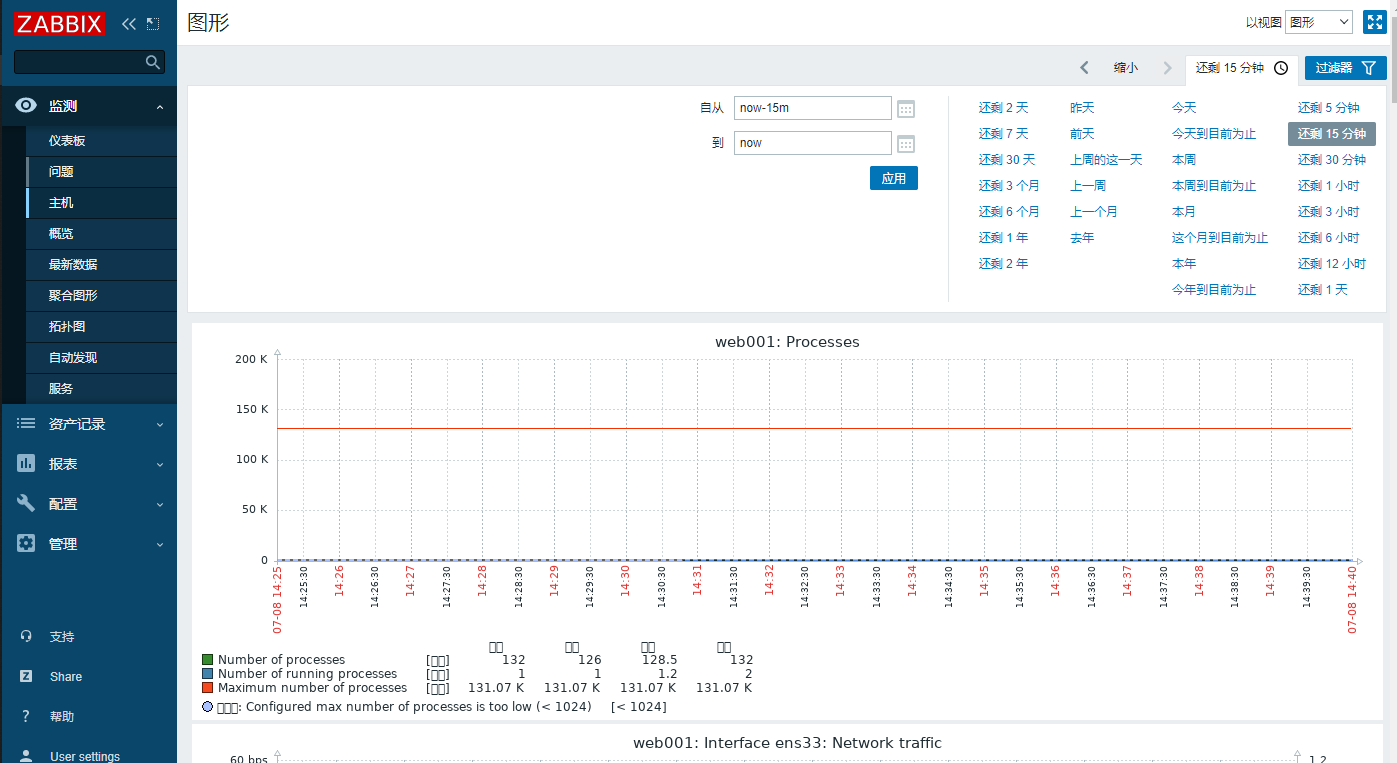
Task: Click the Zabbix logo
Action: click(60, 23)
